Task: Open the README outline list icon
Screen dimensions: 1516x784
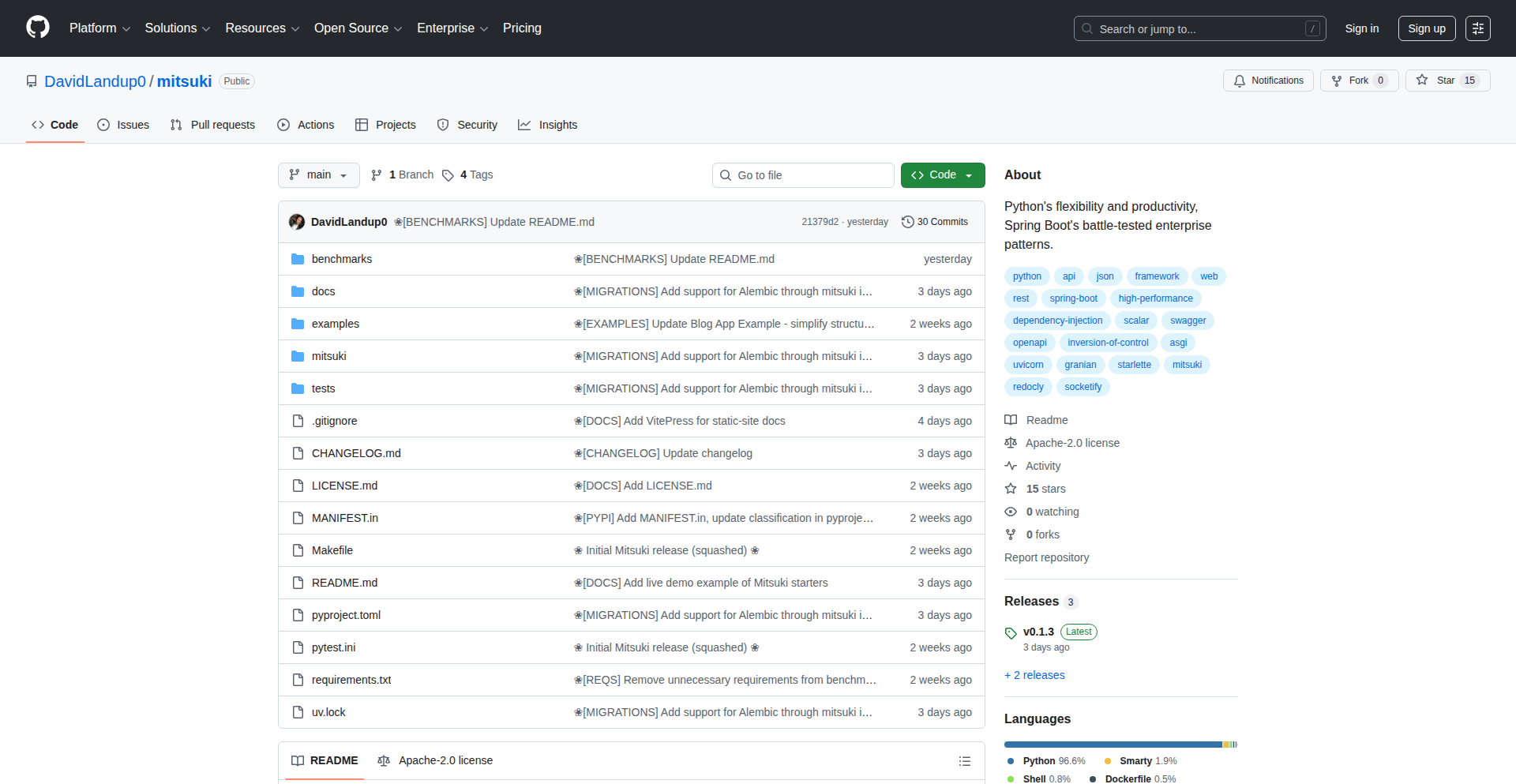Action: click(964, 761)
